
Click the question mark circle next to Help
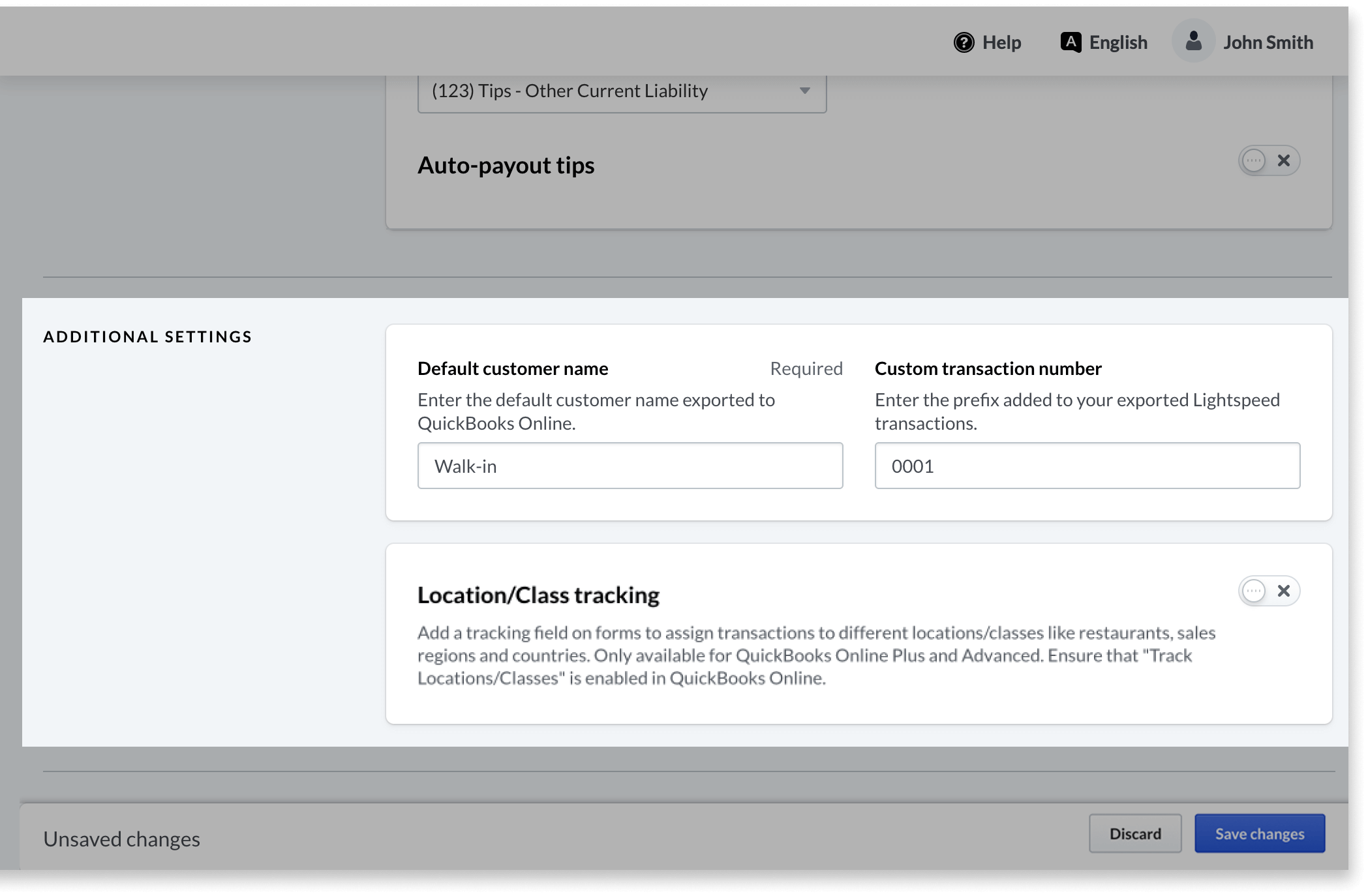(964, 42)
